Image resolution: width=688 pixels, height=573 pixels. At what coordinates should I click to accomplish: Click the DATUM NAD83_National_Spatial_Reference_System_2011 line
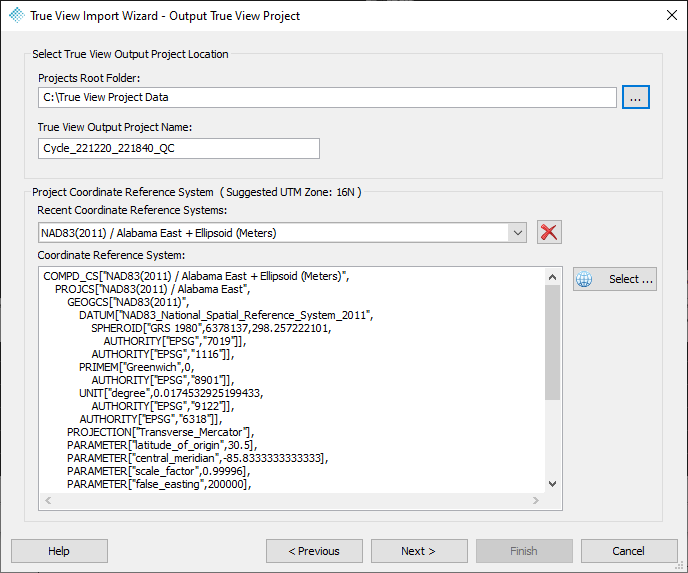click(226, 315)
